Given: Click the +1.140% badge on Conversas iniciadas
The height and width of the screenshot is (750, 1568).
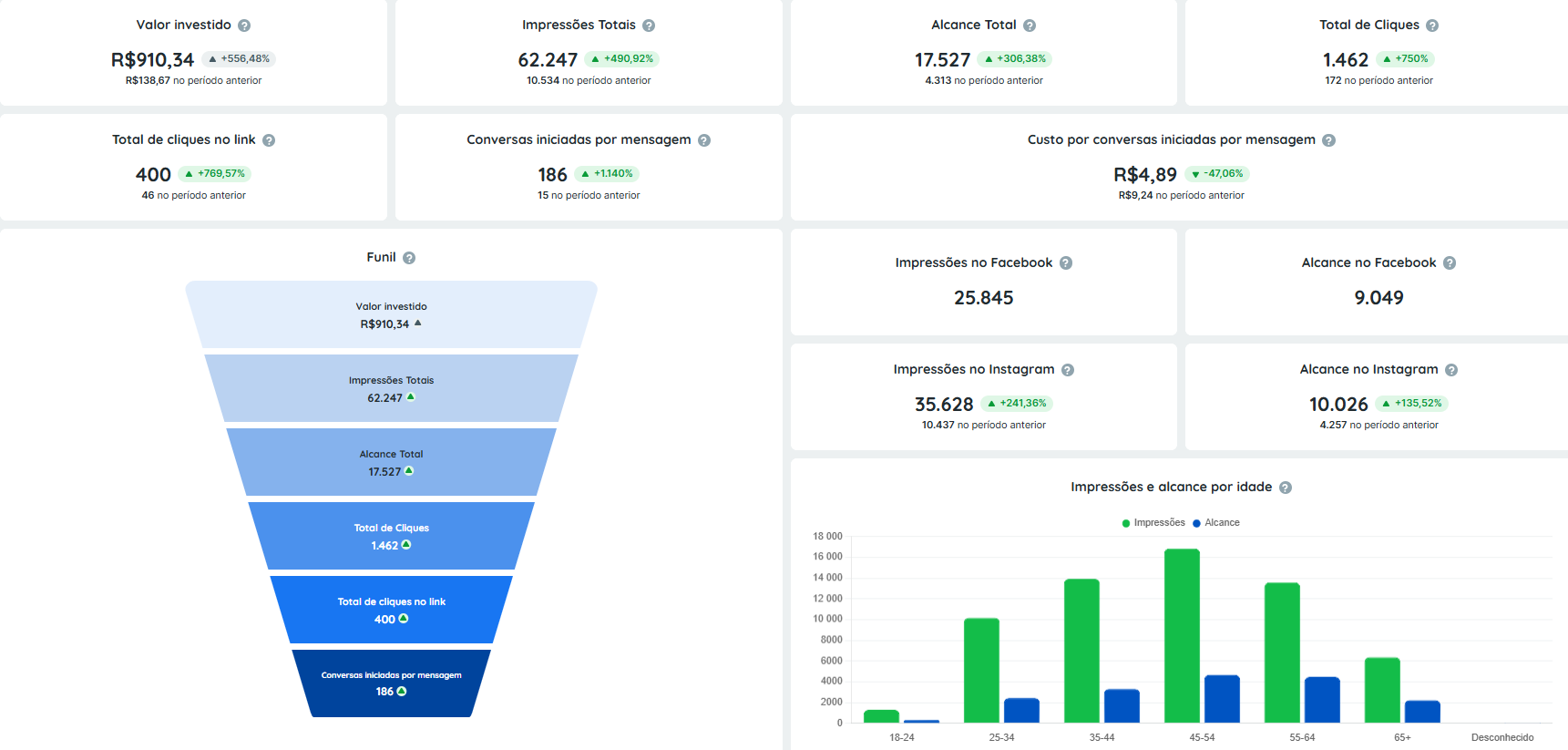Looking at the screenshot, I should pos(608,174).
